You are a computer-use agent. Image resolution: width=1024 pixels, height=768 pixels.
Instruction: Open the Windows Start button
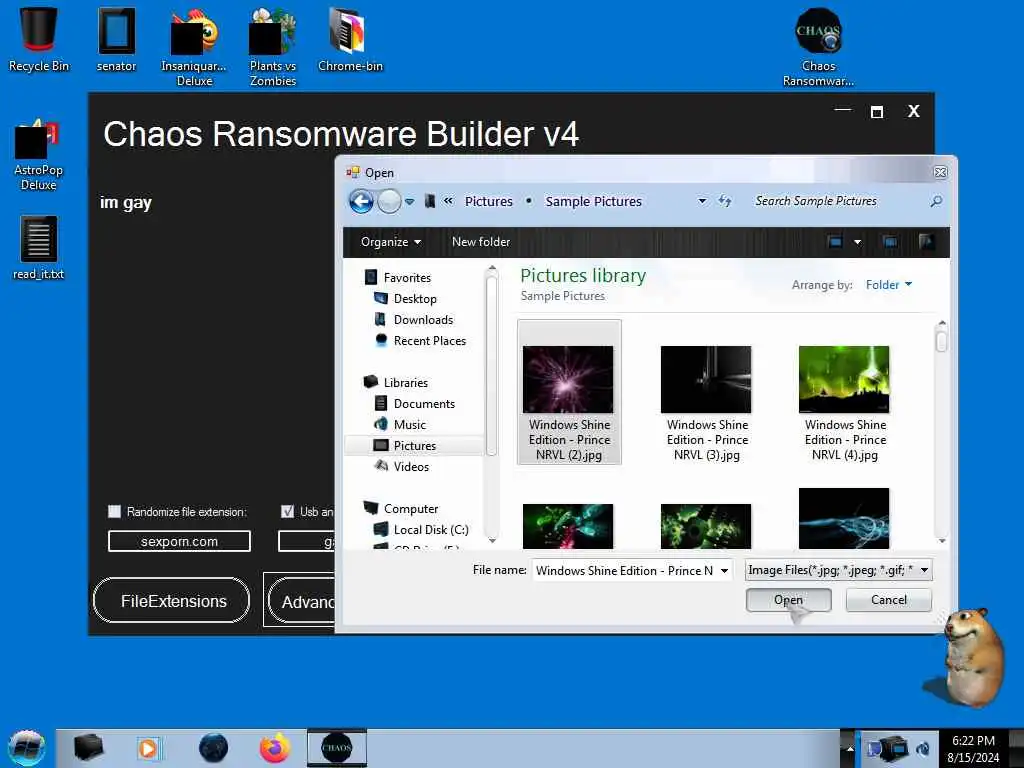coord(26,748)
